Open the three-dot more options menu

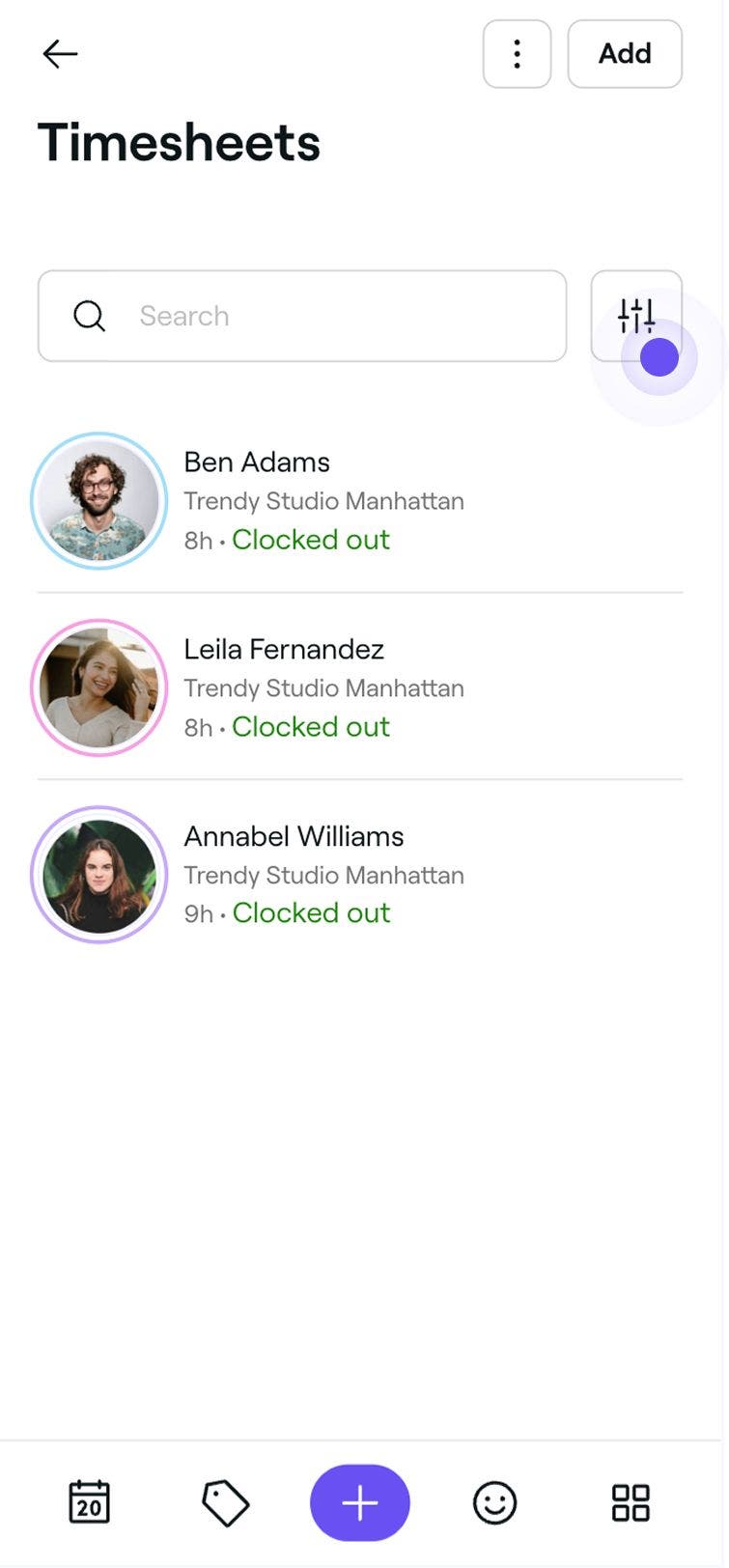point(517,54)
